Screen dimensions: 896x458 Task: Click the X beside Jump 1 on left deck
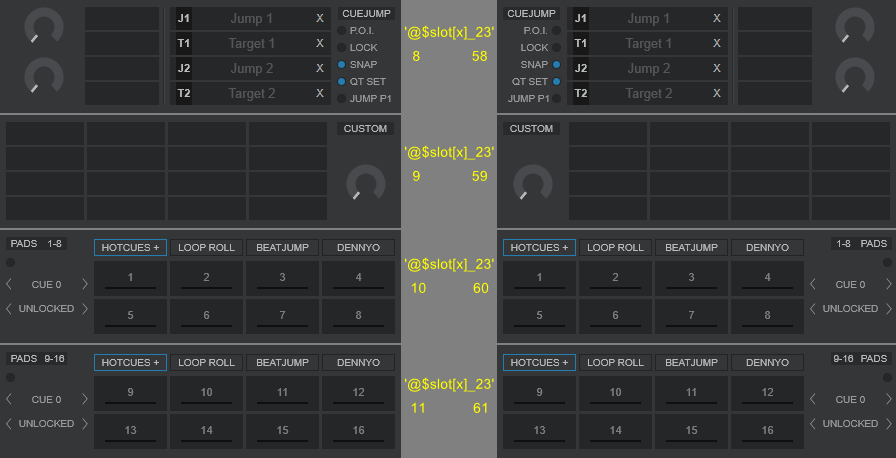(x=319, y=19)
